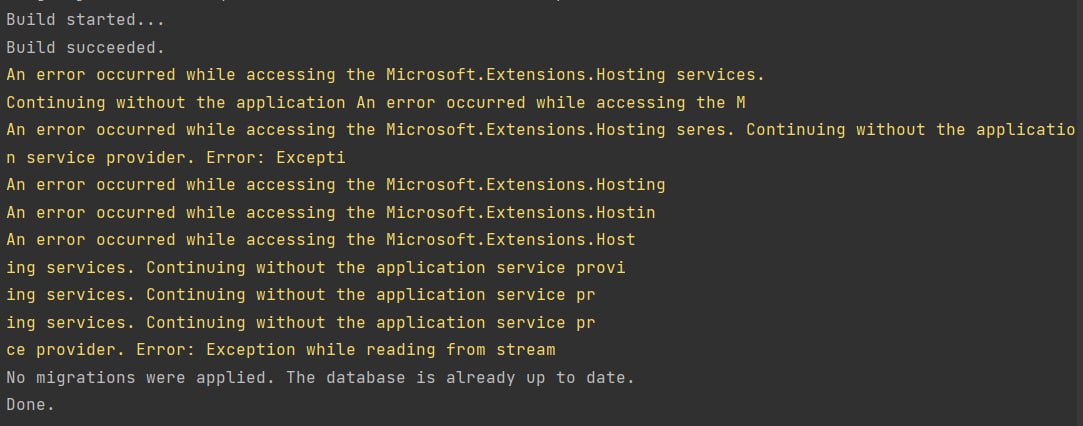1083x426 pixels.
Task: Click "Exception while reading from stream" text
Action: pos(381,350)
